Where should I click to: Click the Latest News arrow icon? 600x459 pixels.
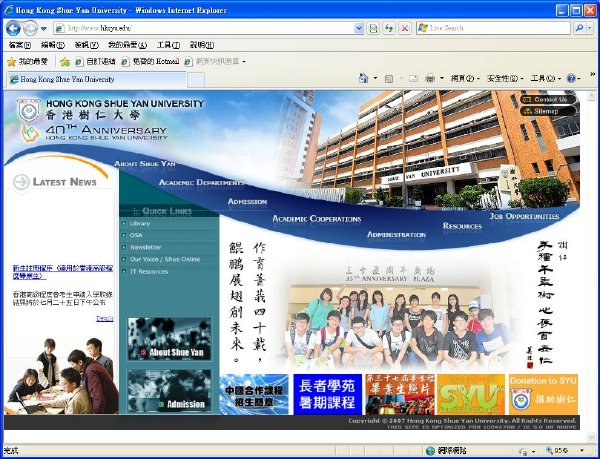(x=21, y=182)
